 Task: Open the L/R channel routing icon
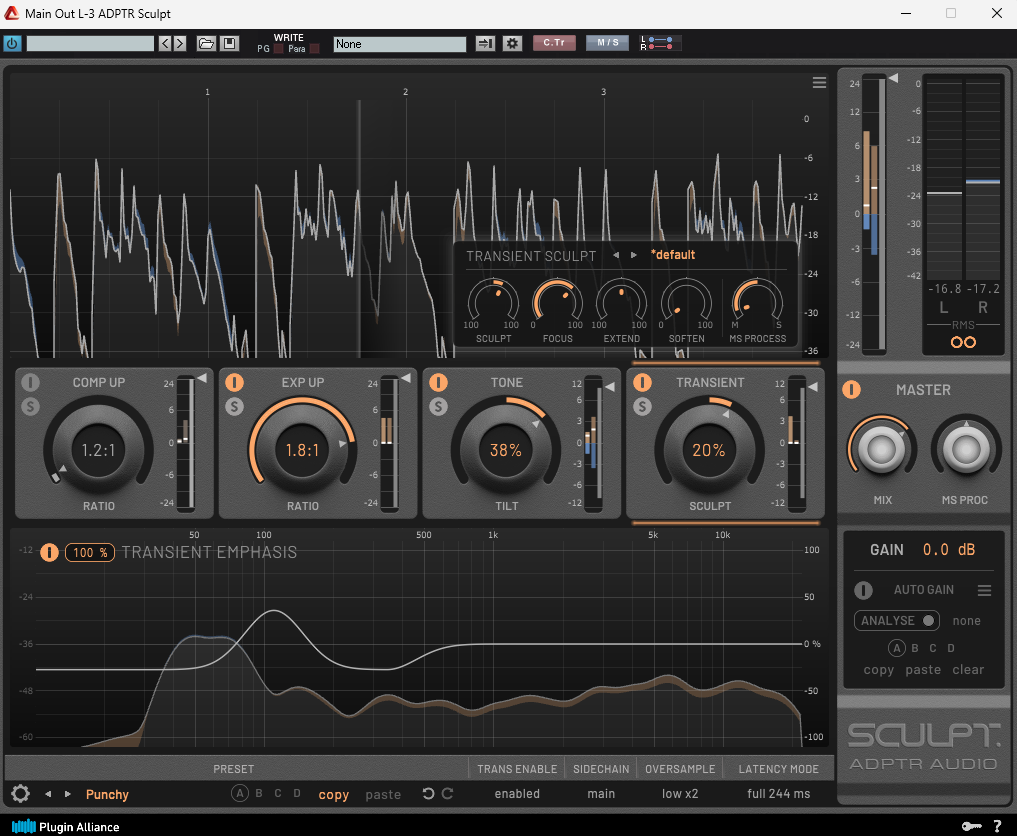660,43
